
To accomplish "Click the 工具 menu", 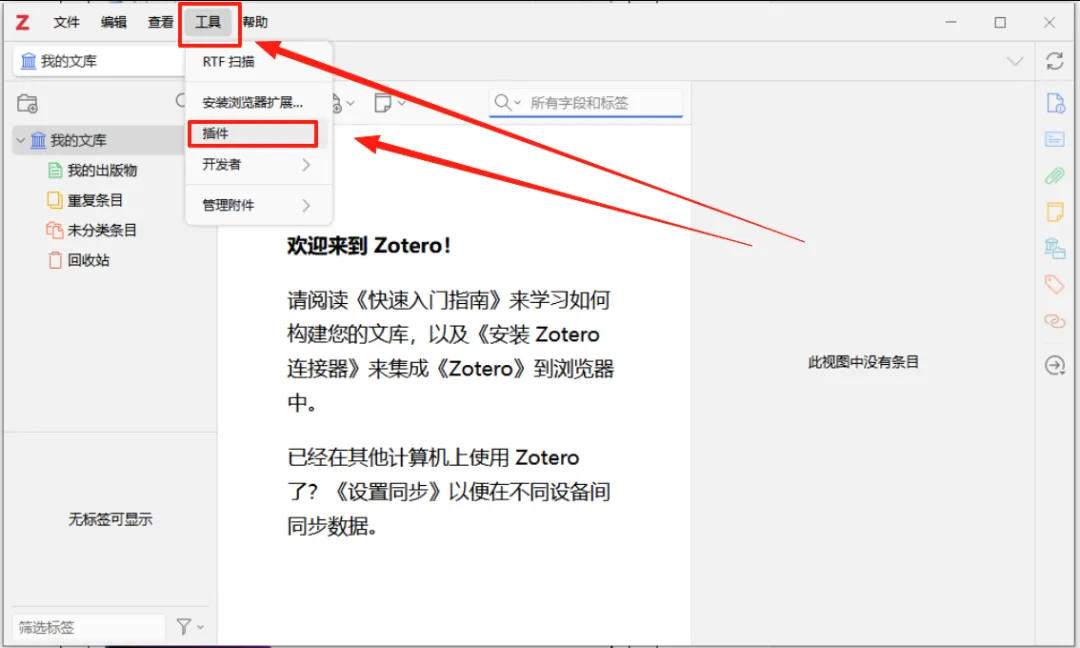I will (x=208, y=22).
